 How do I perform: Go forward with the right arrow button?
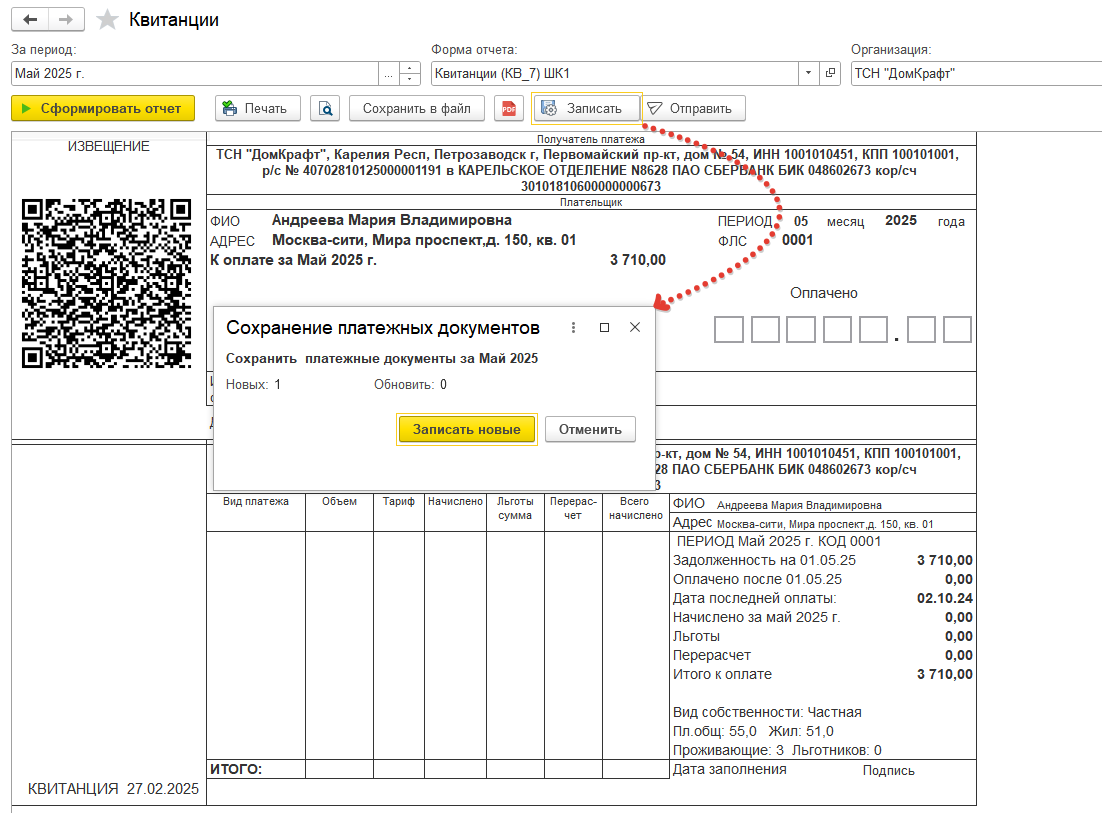click(66, 20)
